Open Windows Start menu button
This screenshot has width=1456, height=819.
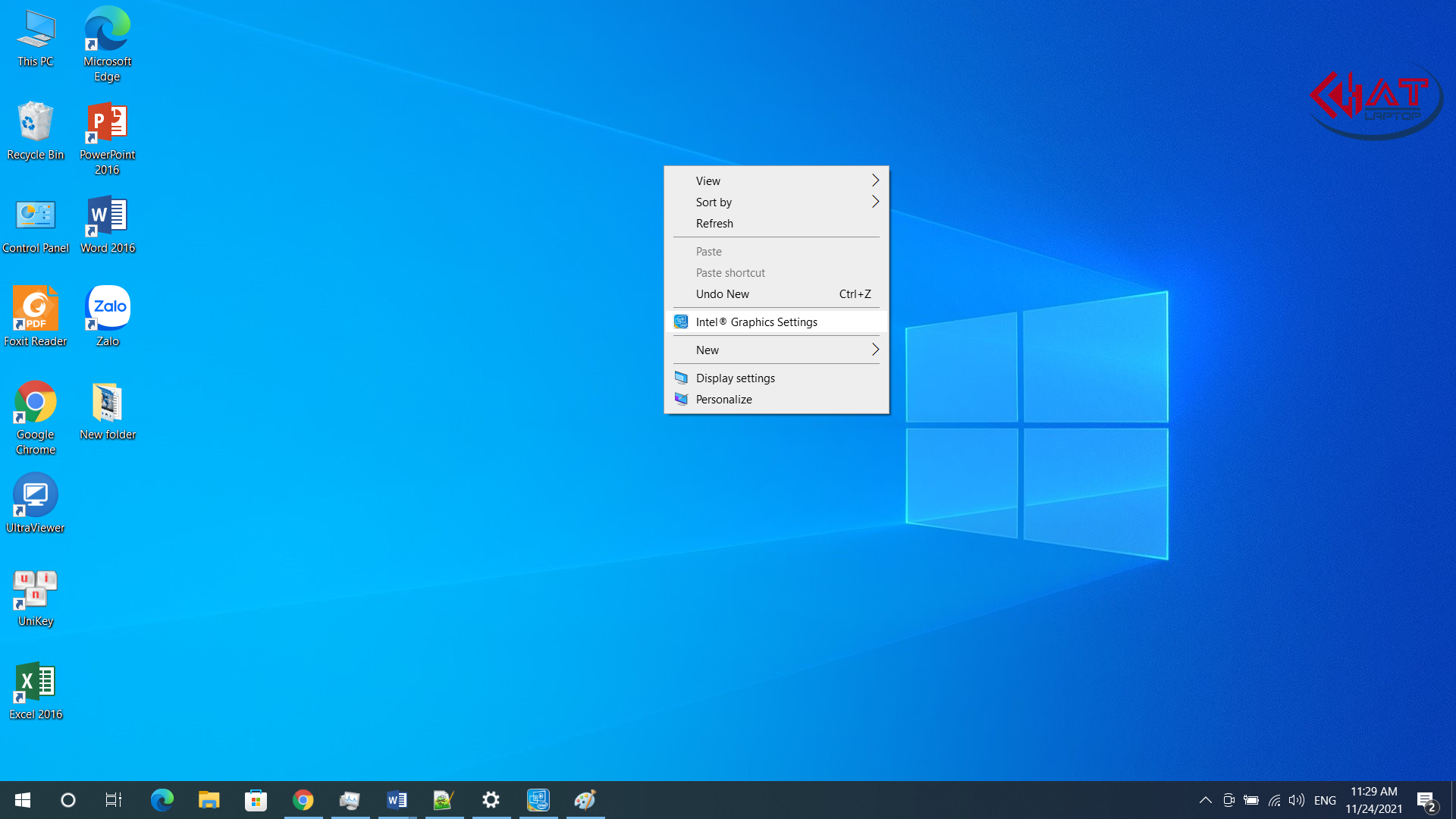[22, 800]
